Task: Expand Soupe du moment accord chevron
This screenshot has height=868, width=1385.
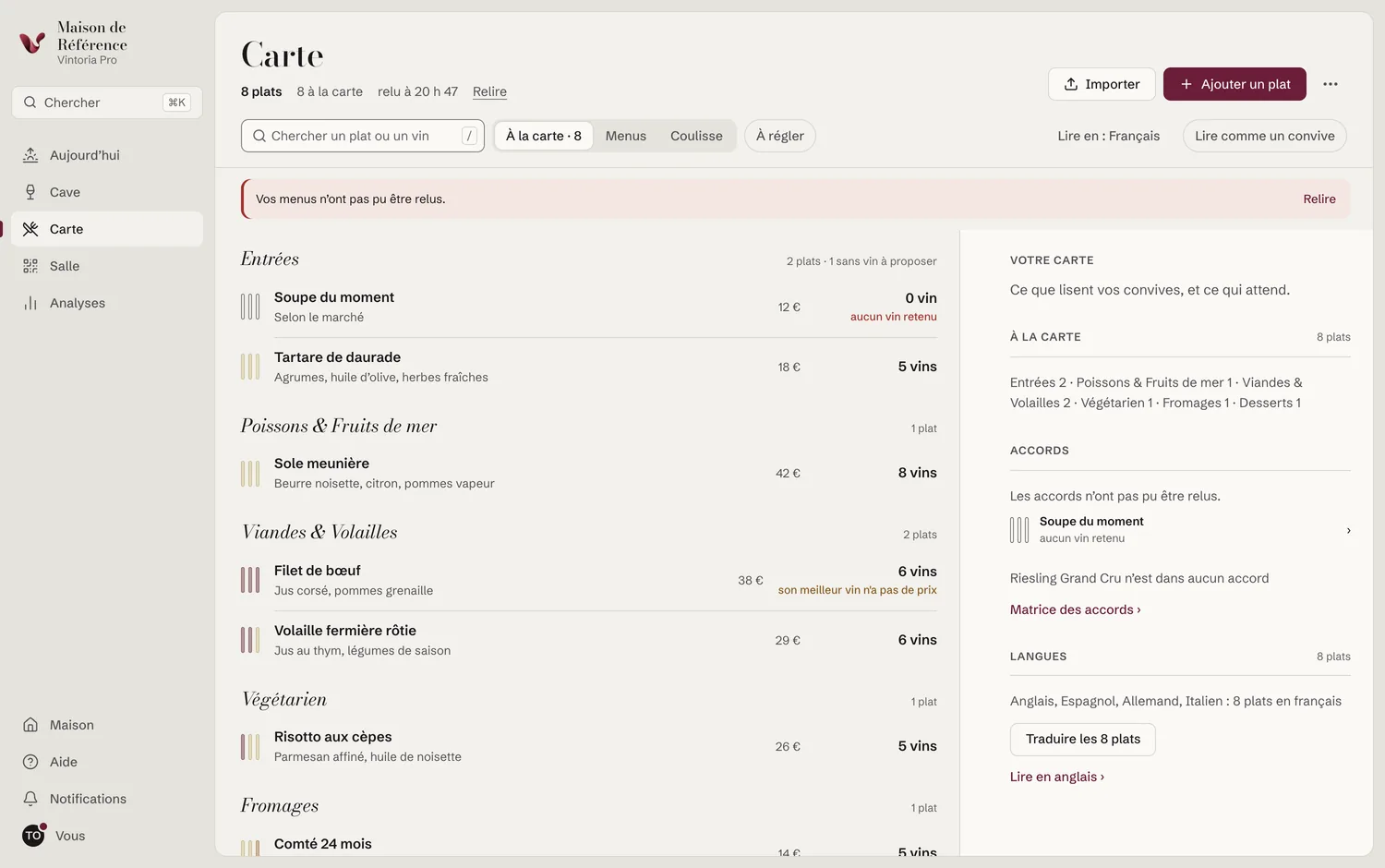Action: pos(1348,530)
